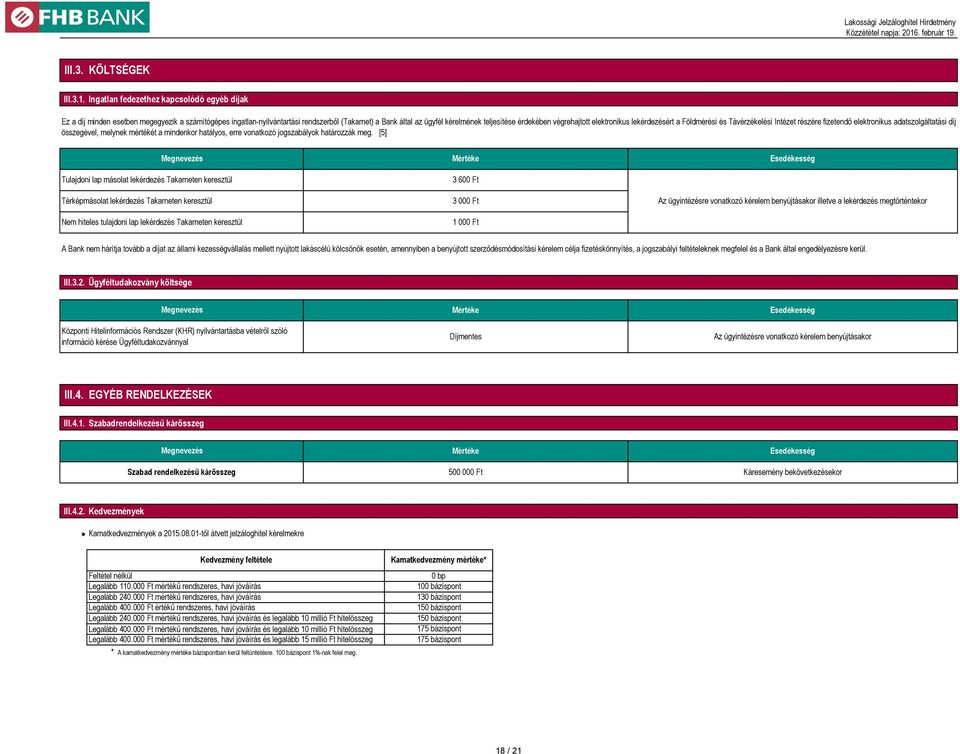Click the FHB Bank logo
This screenshot has height=754, width=960.
[77, 17]
